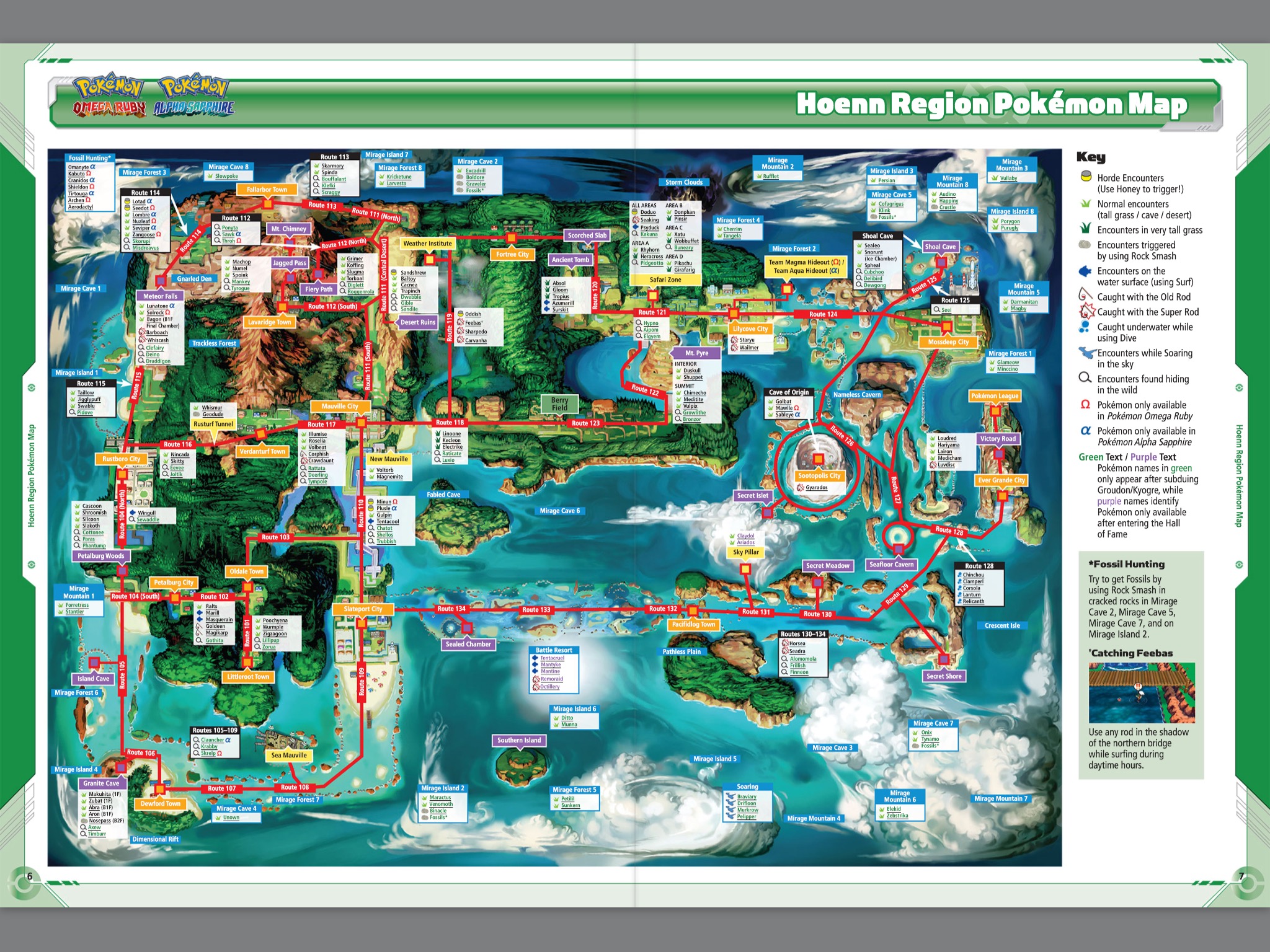Click the Berry Field label
The width and height of the screenshot is (1270, 952).
559,404
